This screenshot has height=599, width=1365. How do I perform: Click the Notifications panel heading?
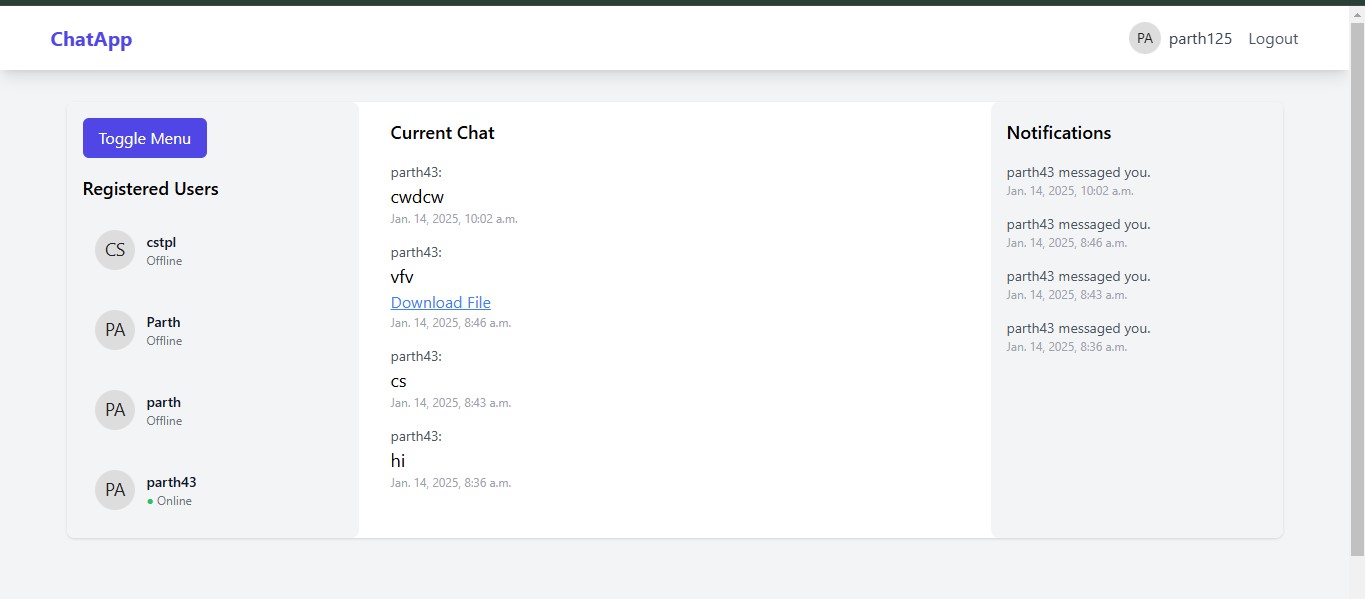[1058, 132]
